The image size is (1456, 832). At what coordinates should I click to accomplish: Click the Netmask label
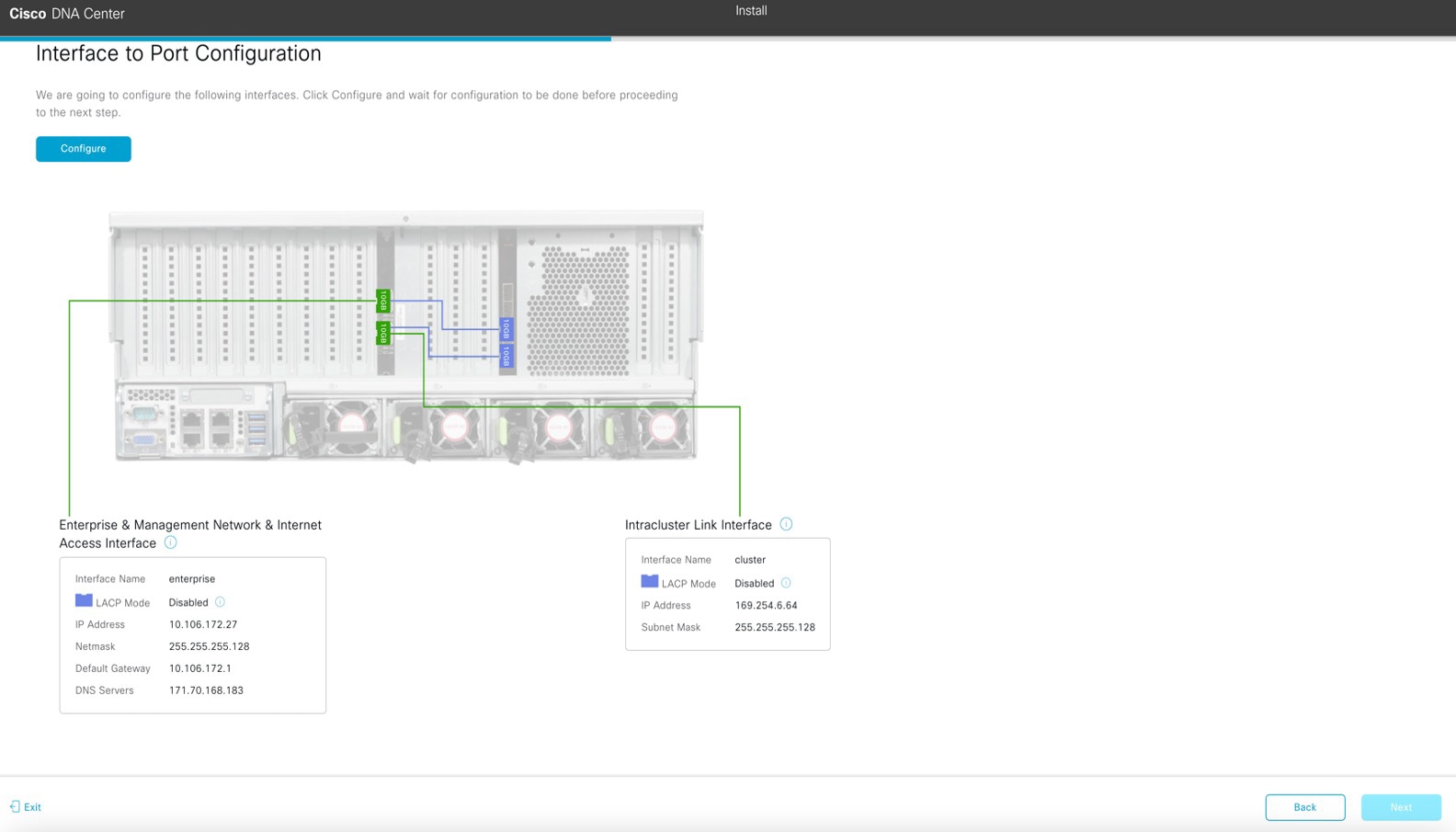click(x=96, y=646)
